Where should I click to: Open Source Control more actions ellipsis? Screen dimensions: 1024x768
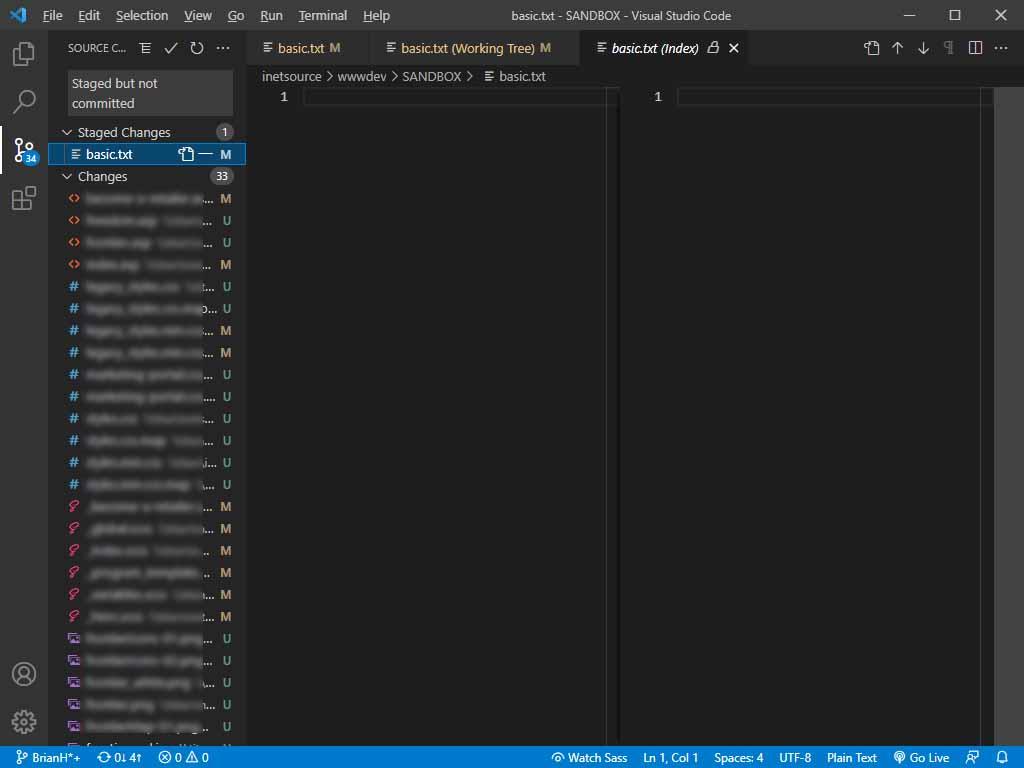tap(223, 48)
